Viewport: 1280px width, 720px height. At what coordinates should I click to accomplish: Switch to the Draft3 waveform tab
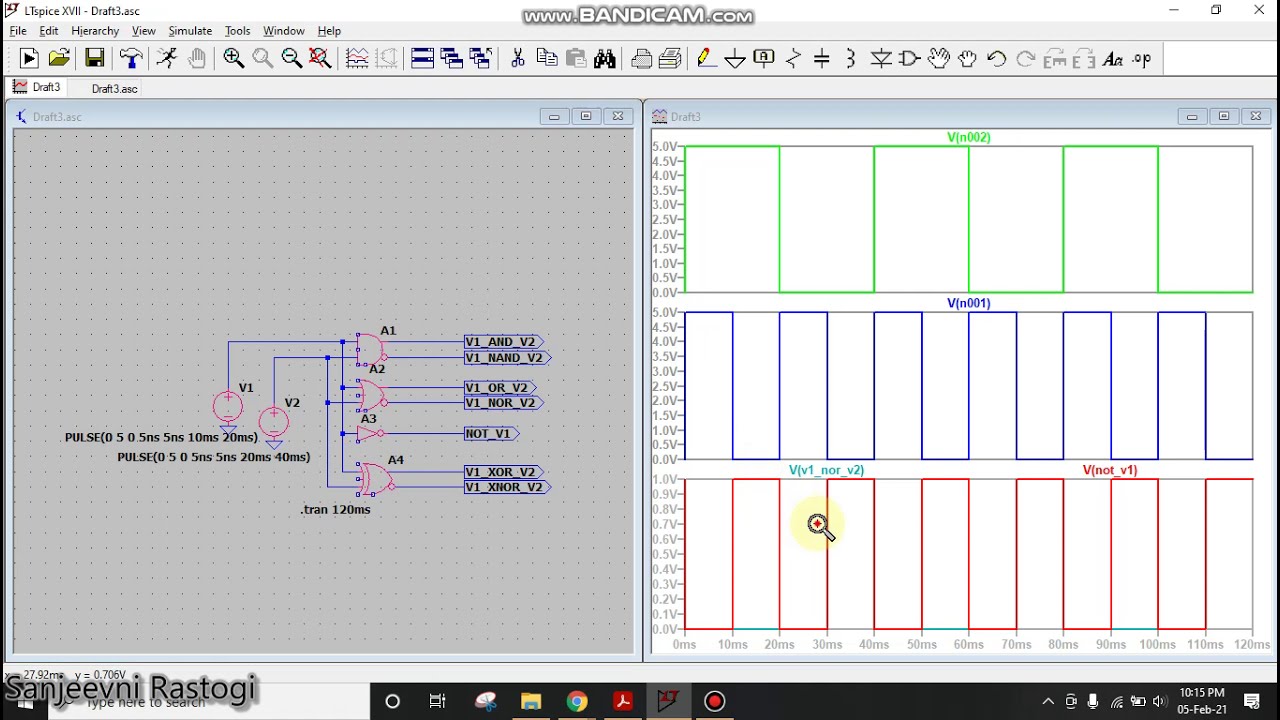pos(37,88)
